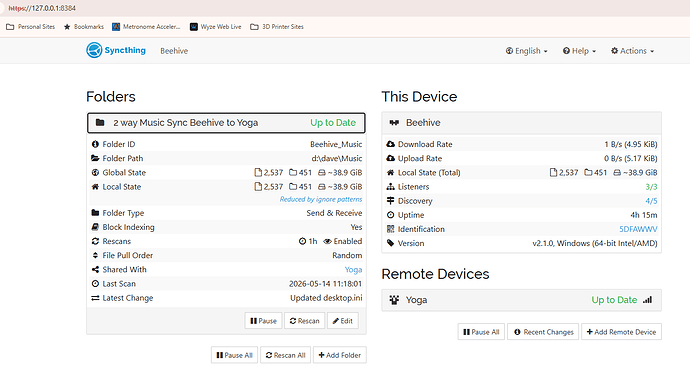Click the Discovery signpost icon
Viewport: 690px width, 390px height.
click(x=390, y=201)
